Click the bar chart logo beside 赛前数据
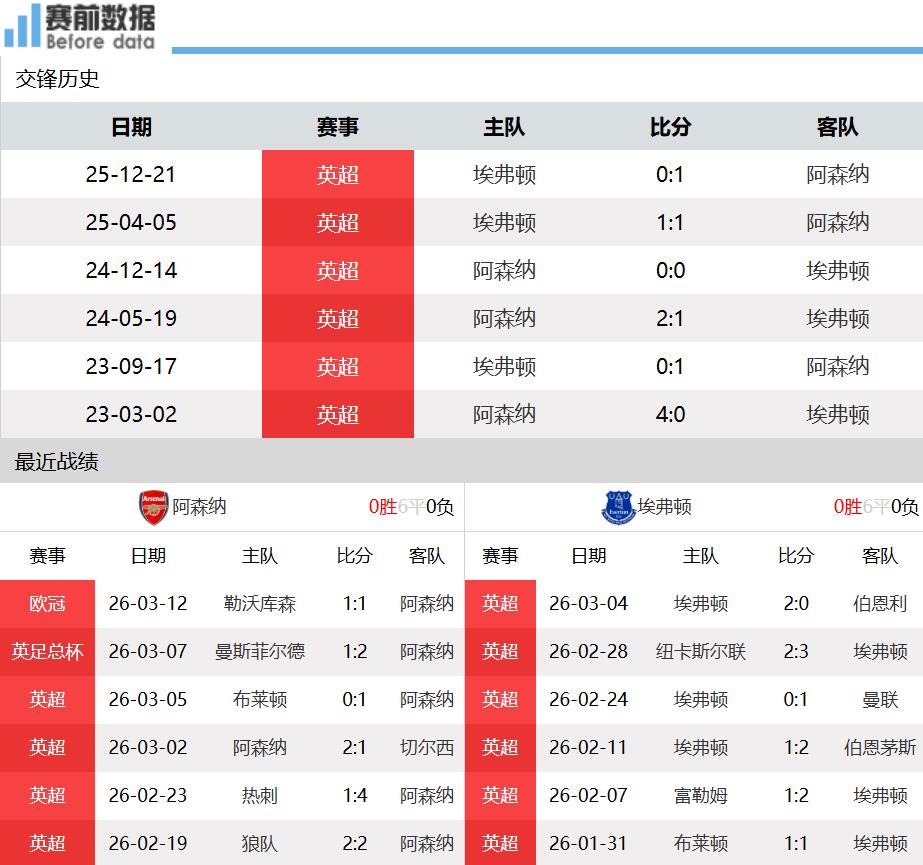Image resolution: width=923 pixels, height=865 pixels. pyautogui.click(x=22, y=27)
